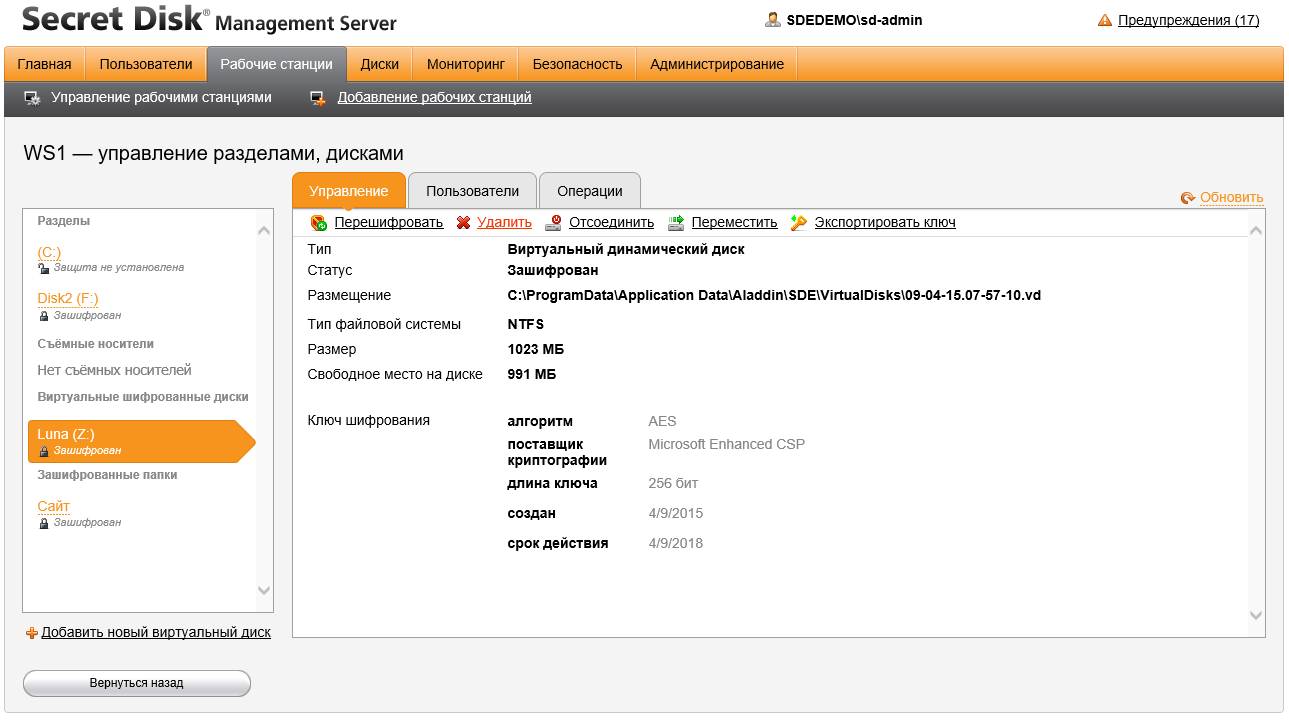Click the AES algorithm value
Viewport: 1289px width, 720px height.
point(663,421)
